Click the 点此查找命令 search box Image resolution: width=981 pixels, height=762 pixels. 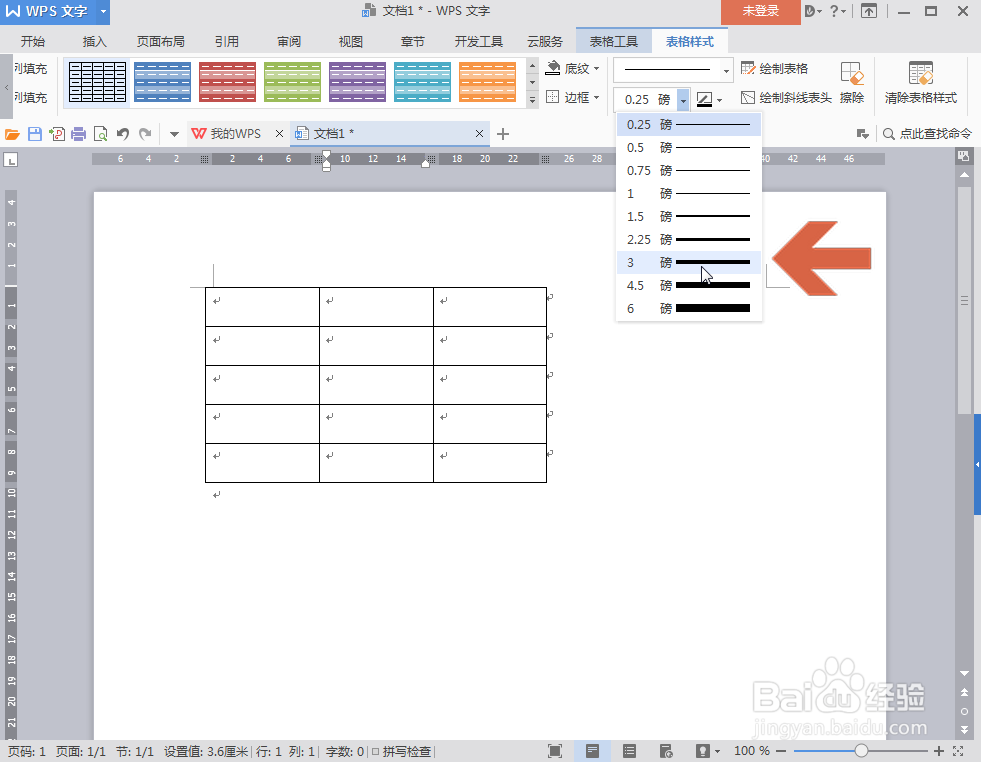pyautogui.click(x=927, y=133)
